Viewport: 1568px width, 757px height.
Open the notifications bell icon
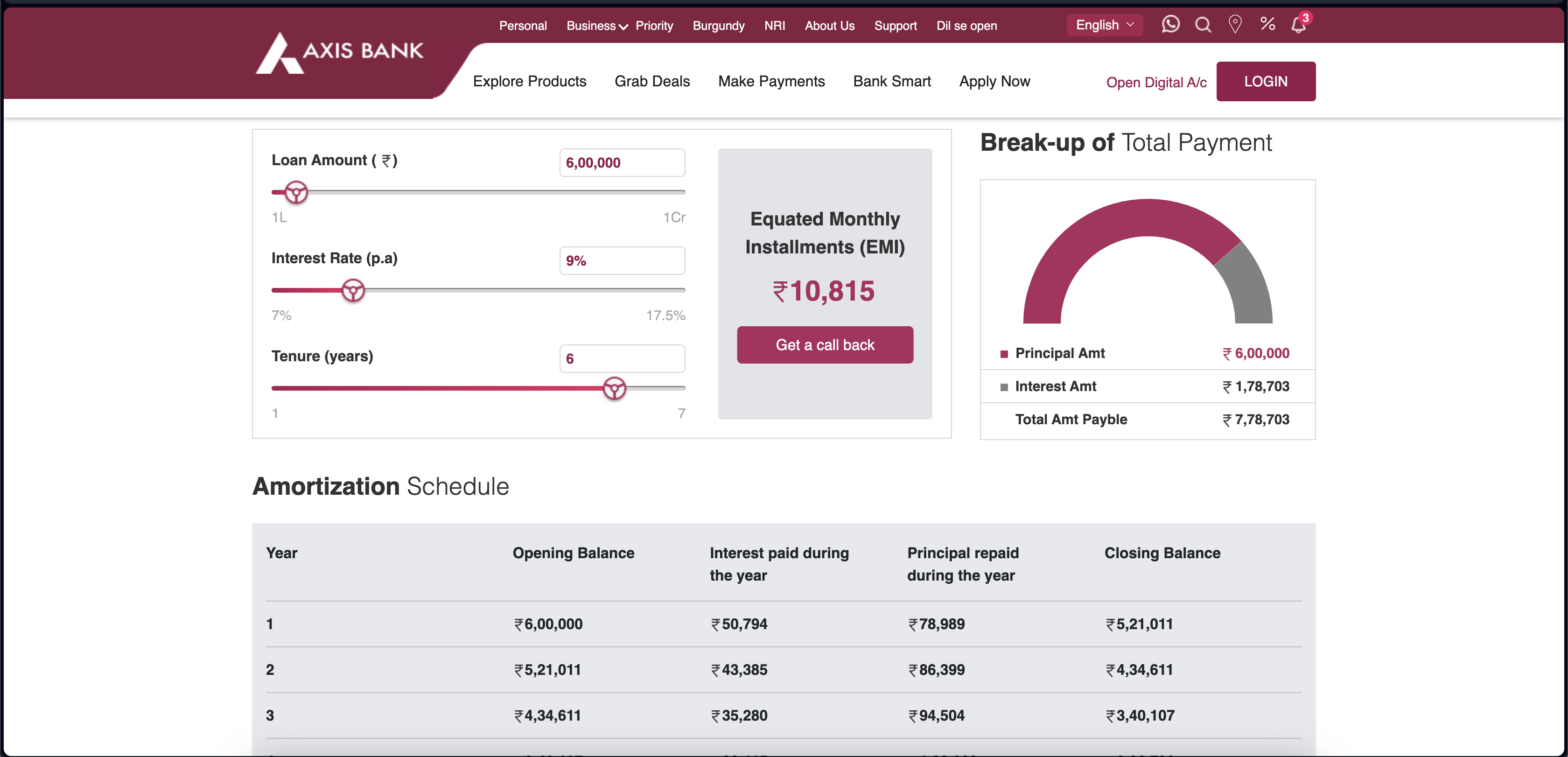pos(1298,25)
